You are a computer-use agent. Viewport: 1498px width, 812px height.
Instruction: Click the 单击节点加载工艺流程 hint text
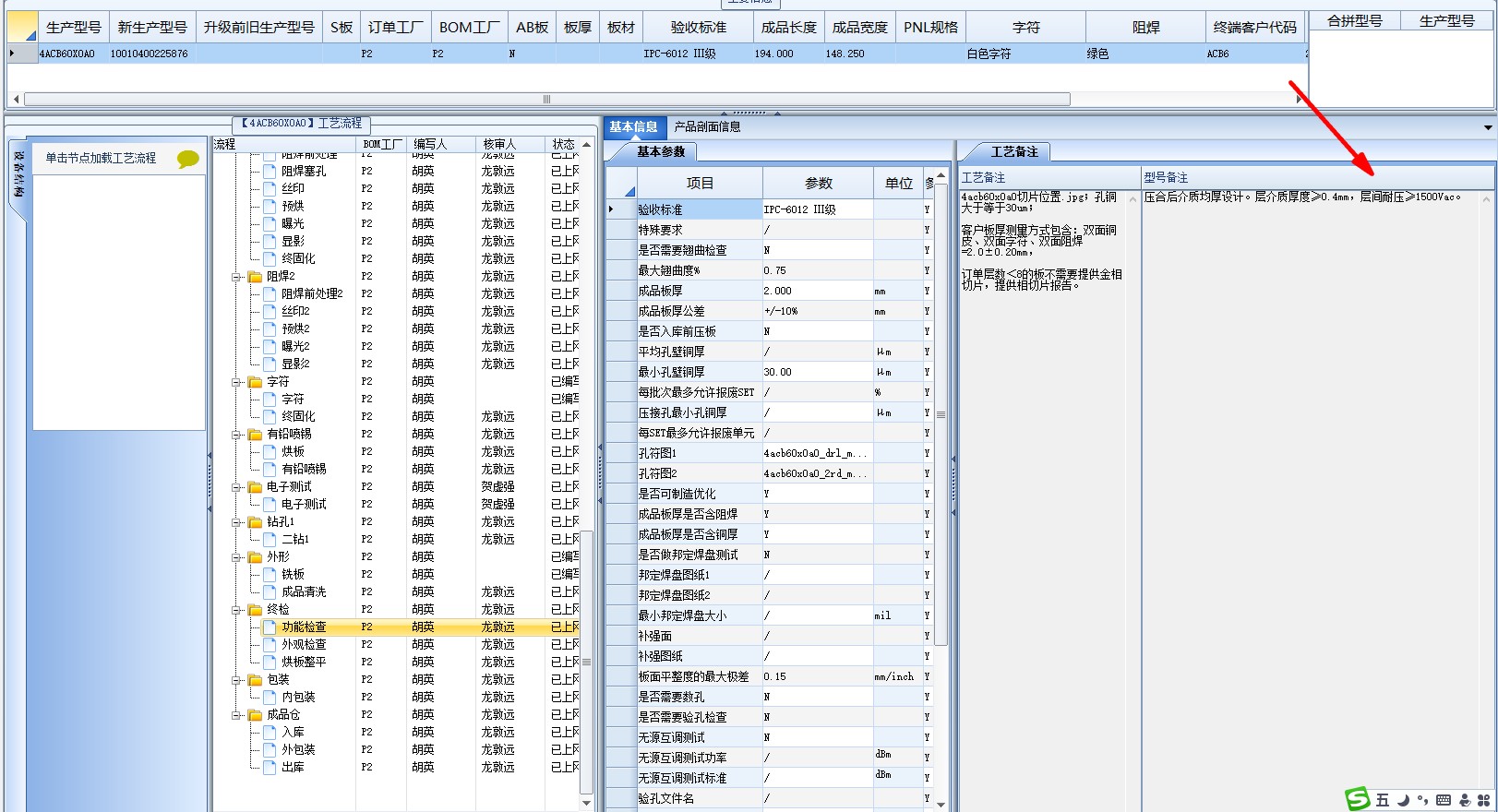point(101,159)
